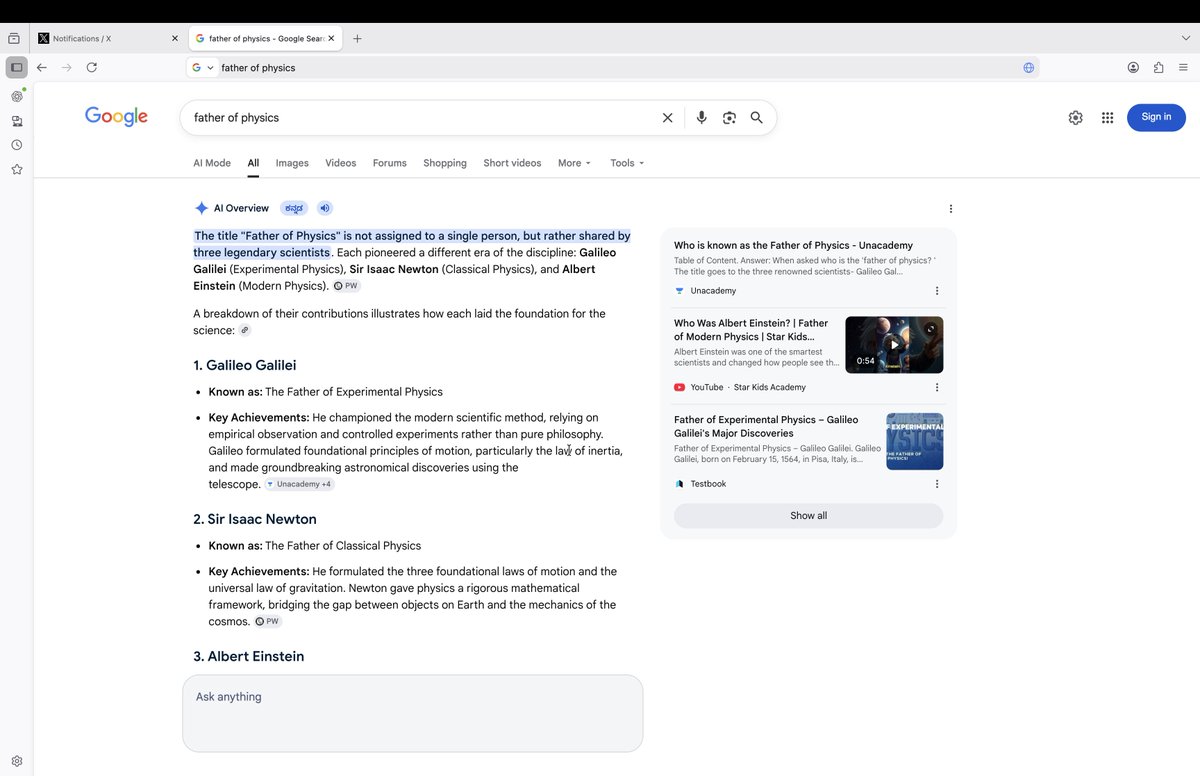Listen to the AI Overview with the speaker icon
Screen dimensions: 1200x776
[x=325, y=208]
